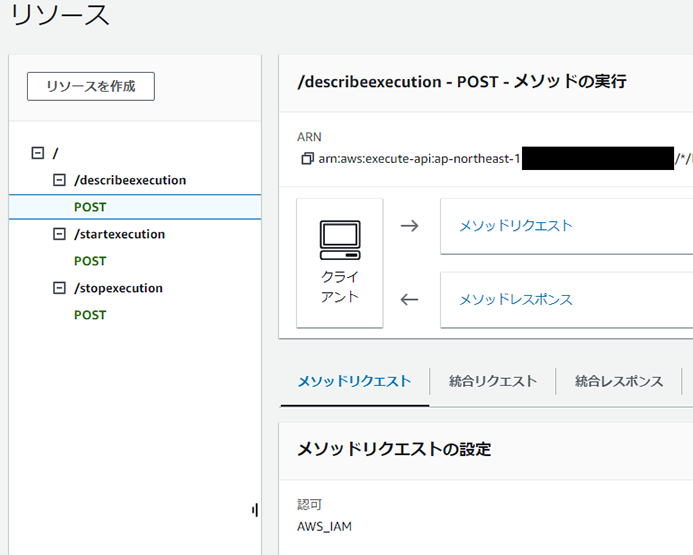The width and height of the screenshot is (693, 555).
Task: Click the left arrow beside メソッドレスポンス box
Action: pyautogui.click(x=409, y=299)
